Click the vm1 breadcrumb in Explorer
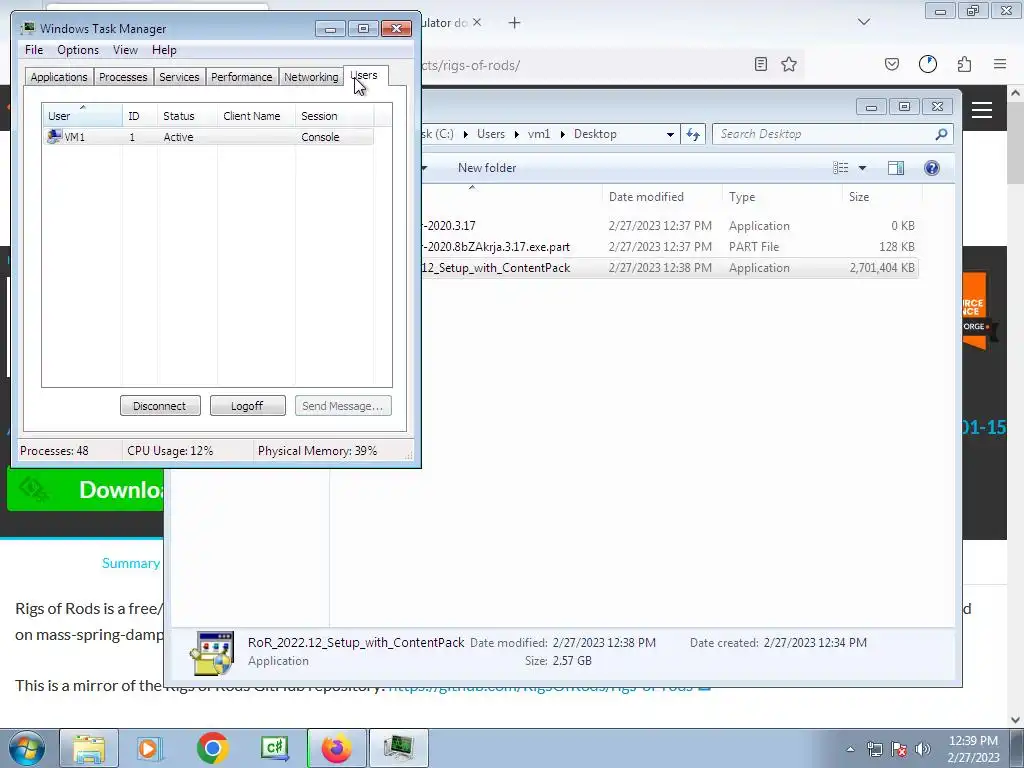This screenshot has height=768, width=1024. click(539, 134)
